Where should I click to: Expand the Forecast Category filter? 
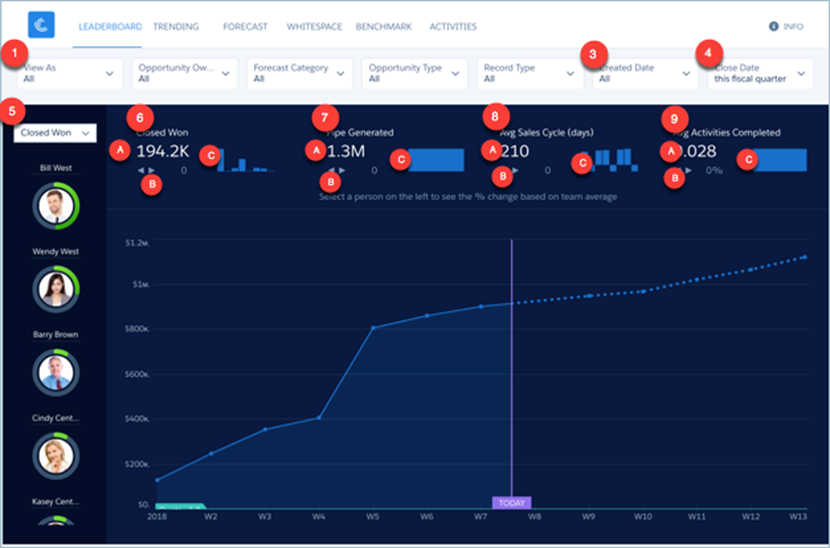click(299, 73)
